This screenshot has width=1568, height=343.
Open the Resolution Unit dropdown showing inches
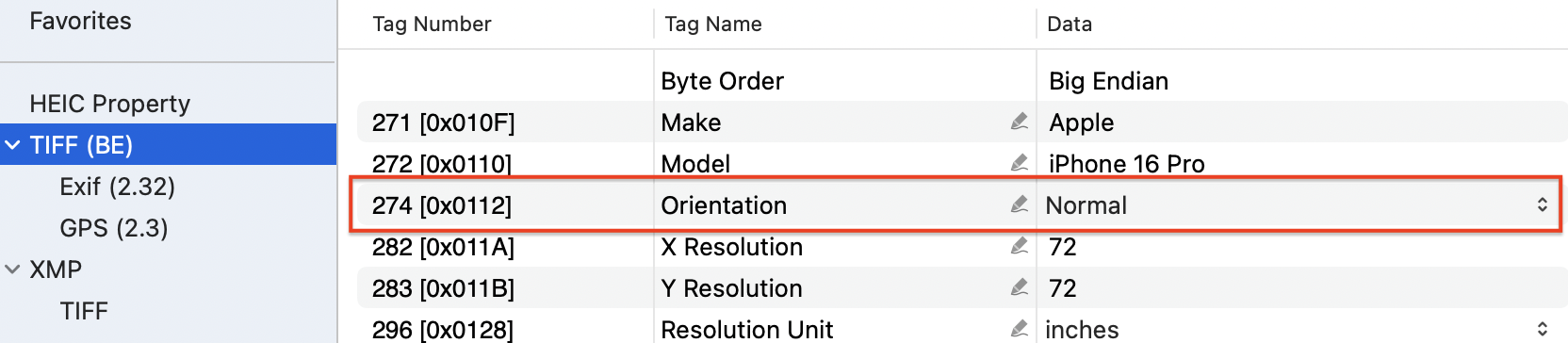coord(1297,329)
